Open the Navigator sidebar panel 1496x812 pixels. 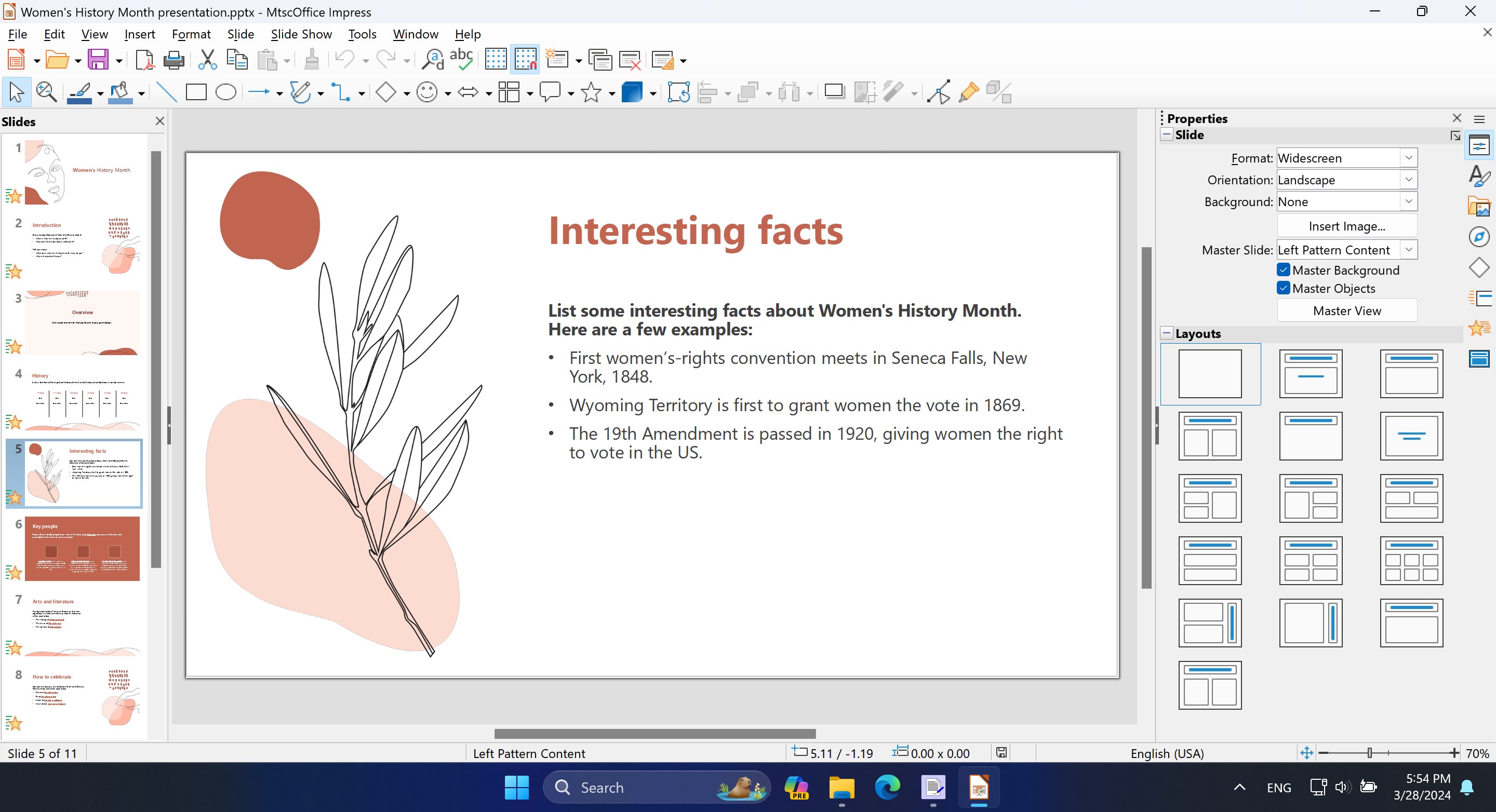pyautogui.click(x=1480, y=236)
